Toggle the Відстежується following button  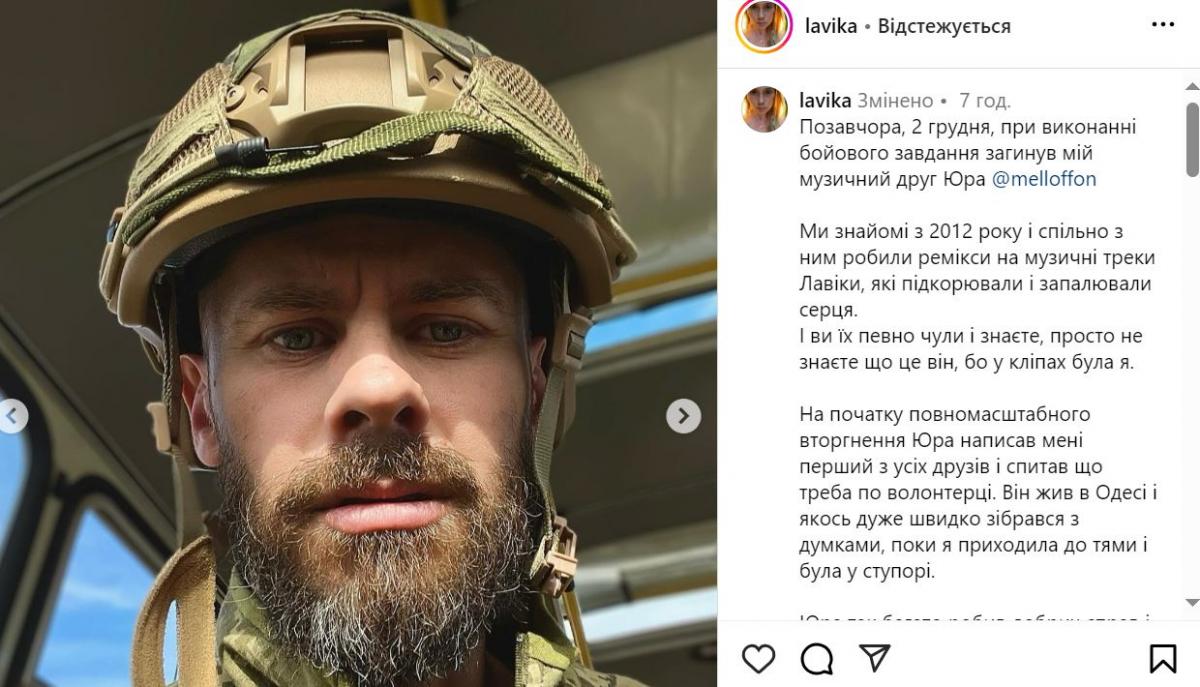tap(944, 26)
